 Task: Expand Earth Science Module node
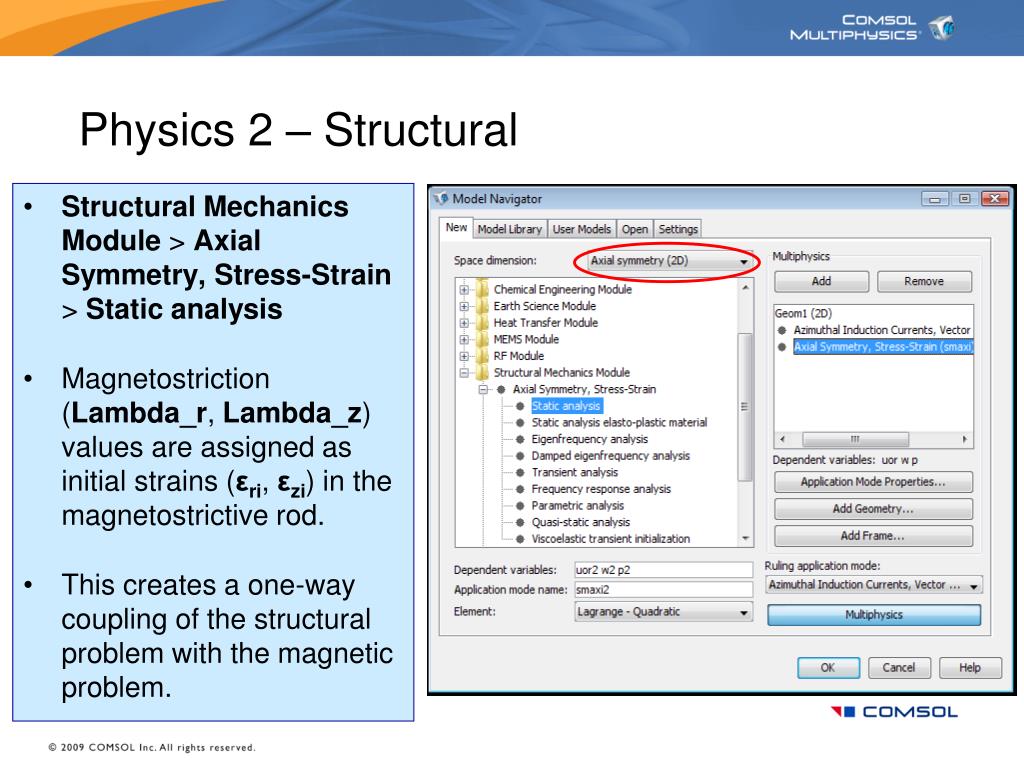click(x=464, y=306)
